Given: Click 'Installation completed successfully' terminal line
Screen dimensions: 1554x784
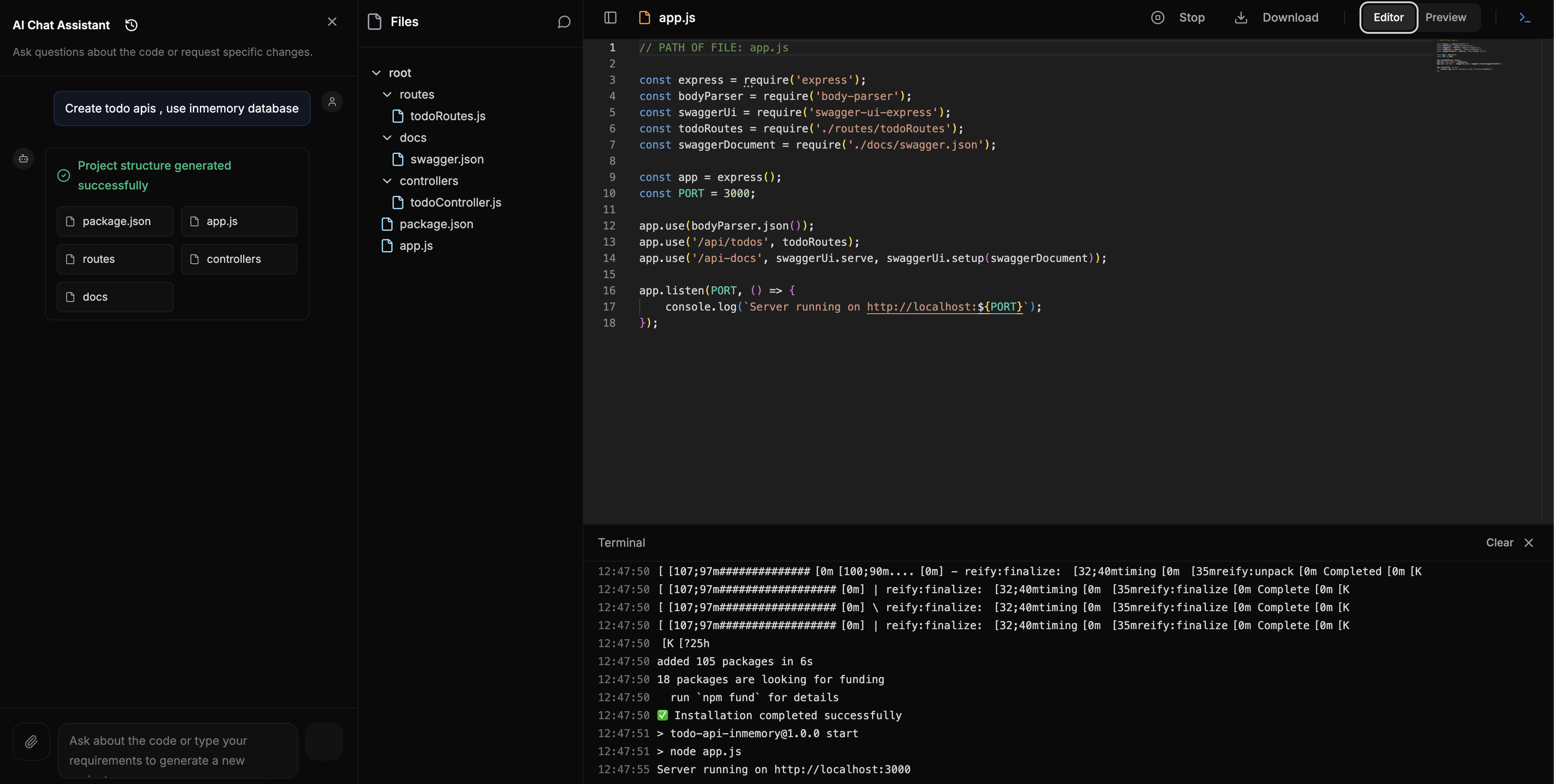Looking at the screenshot, I should (787, 715).
